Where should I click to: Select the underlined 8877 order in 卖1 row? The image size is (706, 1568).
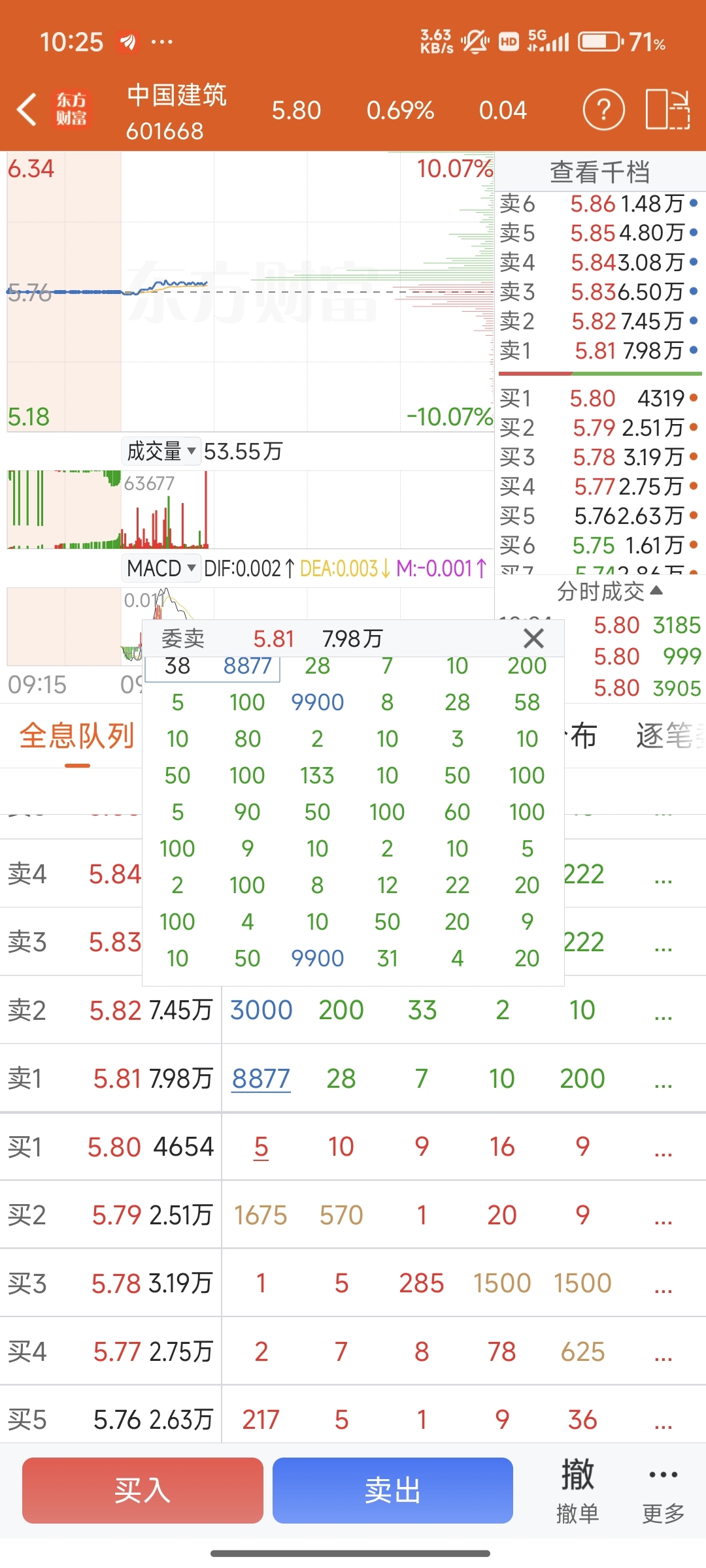click(261, 1078)
